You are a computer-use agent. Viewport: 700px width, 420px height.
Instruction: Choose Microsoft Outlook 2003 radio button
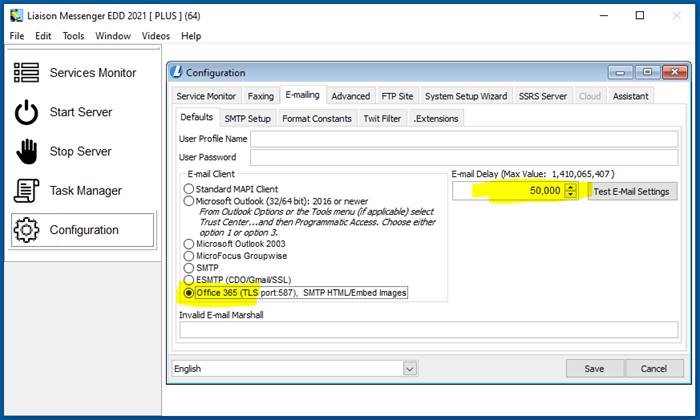(x=189, y=244)
